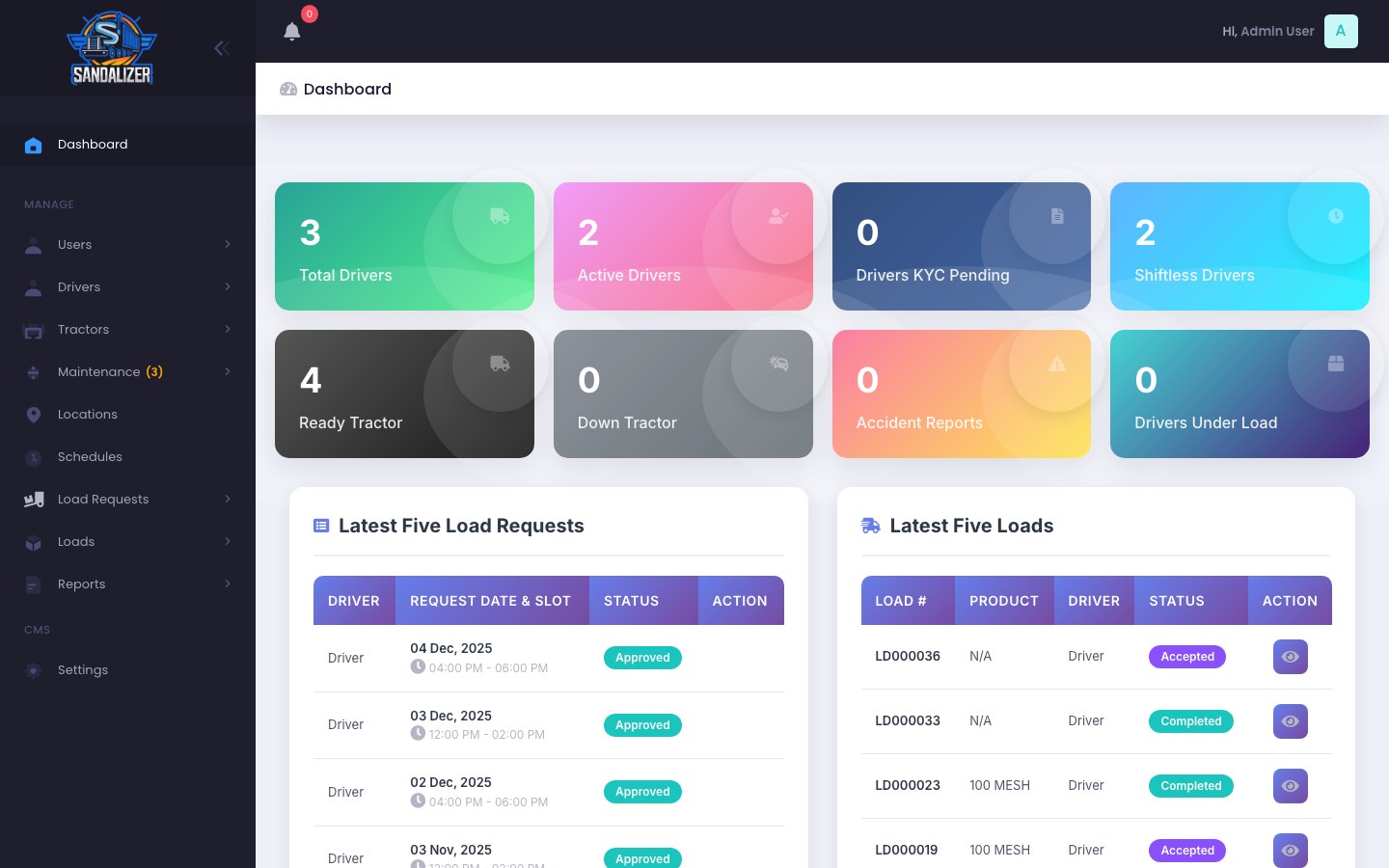This screenshot has width=1389, height=868.
Task: View load LD000036 with eye button
Action: 1291,657
